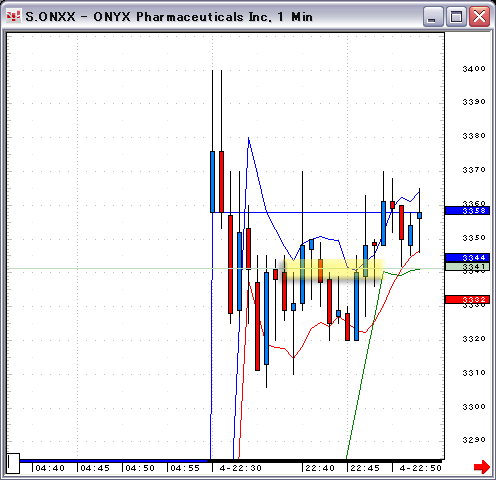Select the blue 3358 price marker
The image size is (496, 480).
(x=467, y=210)
